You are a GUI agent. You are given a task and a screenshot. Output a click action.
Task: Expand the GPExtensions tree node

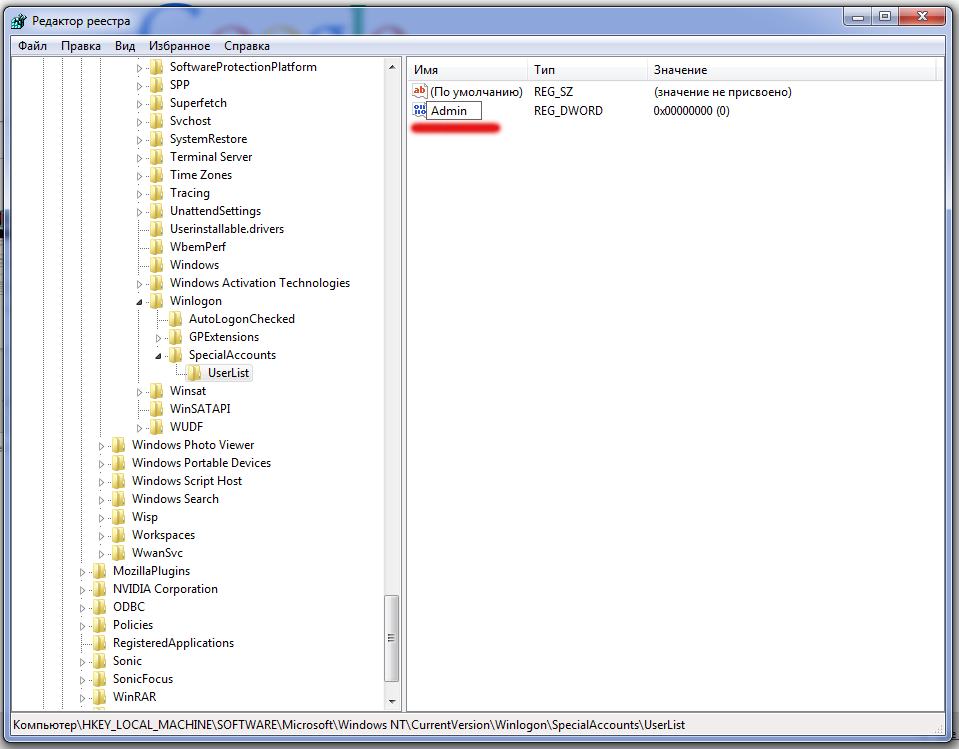coord(158,338)
